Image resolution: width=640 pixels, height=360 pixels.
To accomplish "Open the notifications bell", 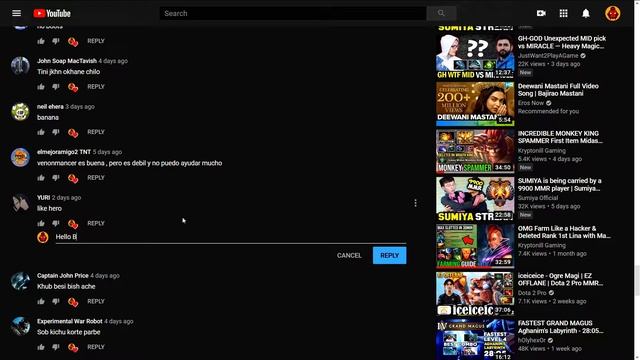I will click(586, 13).
